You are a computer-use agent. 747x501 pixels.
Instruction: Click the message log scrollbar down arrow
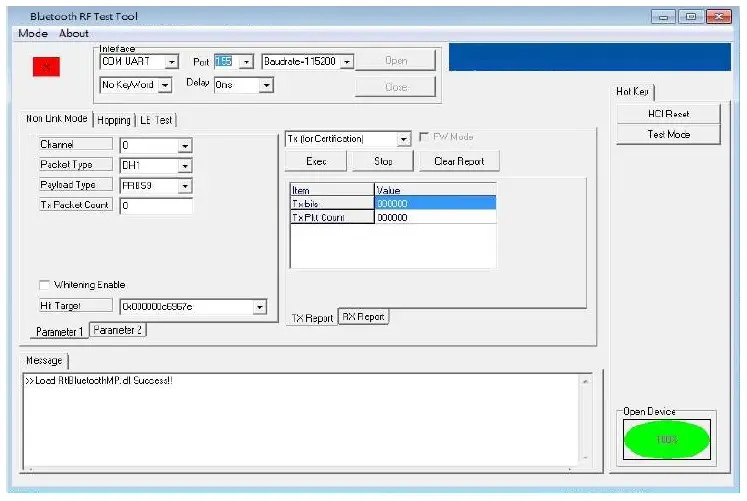click(585, 458)
